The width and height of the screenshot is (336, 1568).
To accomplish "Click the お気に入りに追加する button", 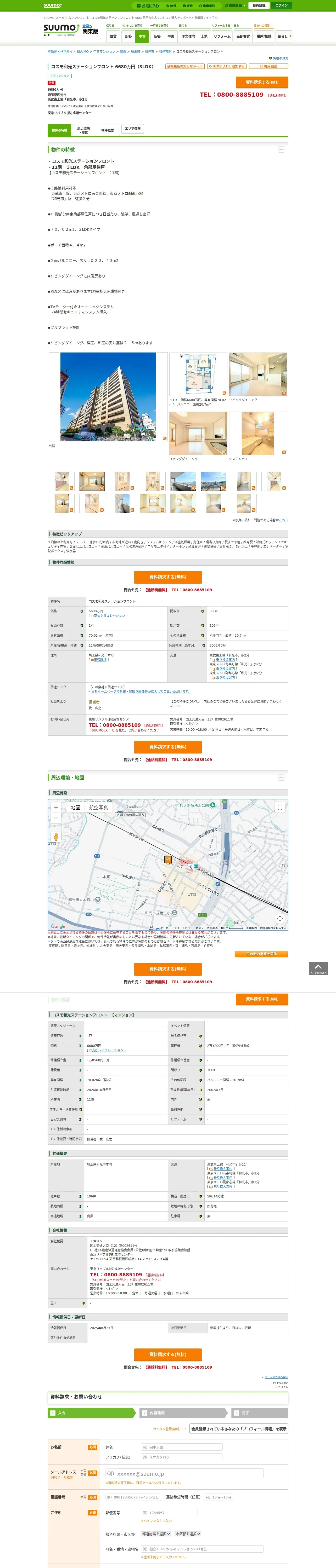I will point(226,66).
